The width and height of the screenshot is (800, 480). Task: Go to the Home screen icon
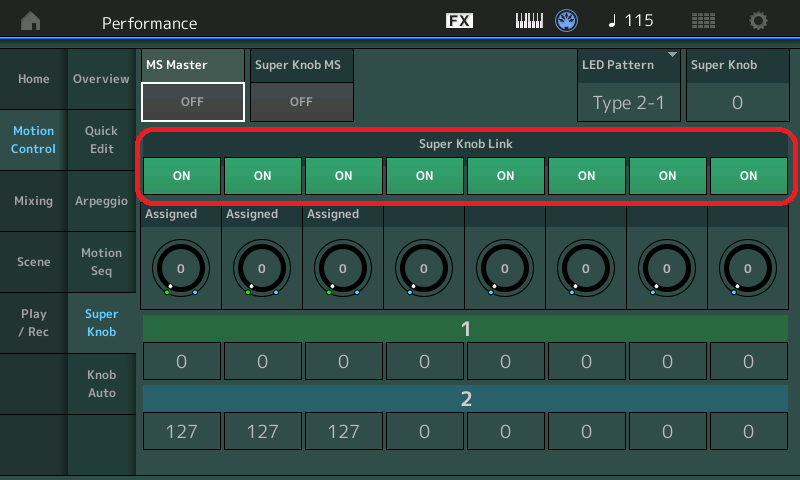tap(31, 21)
